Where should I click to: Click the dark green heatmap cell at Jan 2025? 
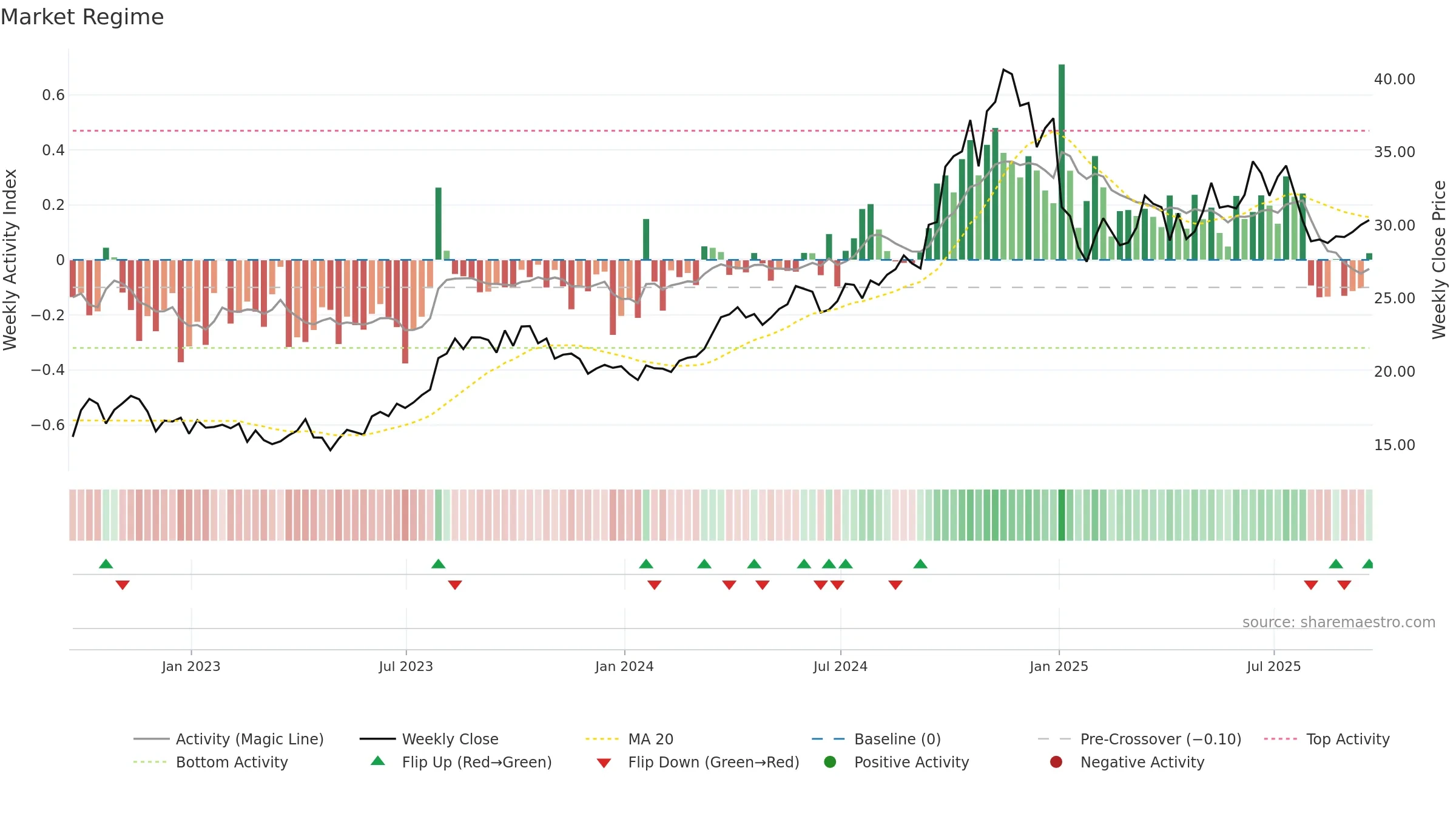tap(1062, 515)
